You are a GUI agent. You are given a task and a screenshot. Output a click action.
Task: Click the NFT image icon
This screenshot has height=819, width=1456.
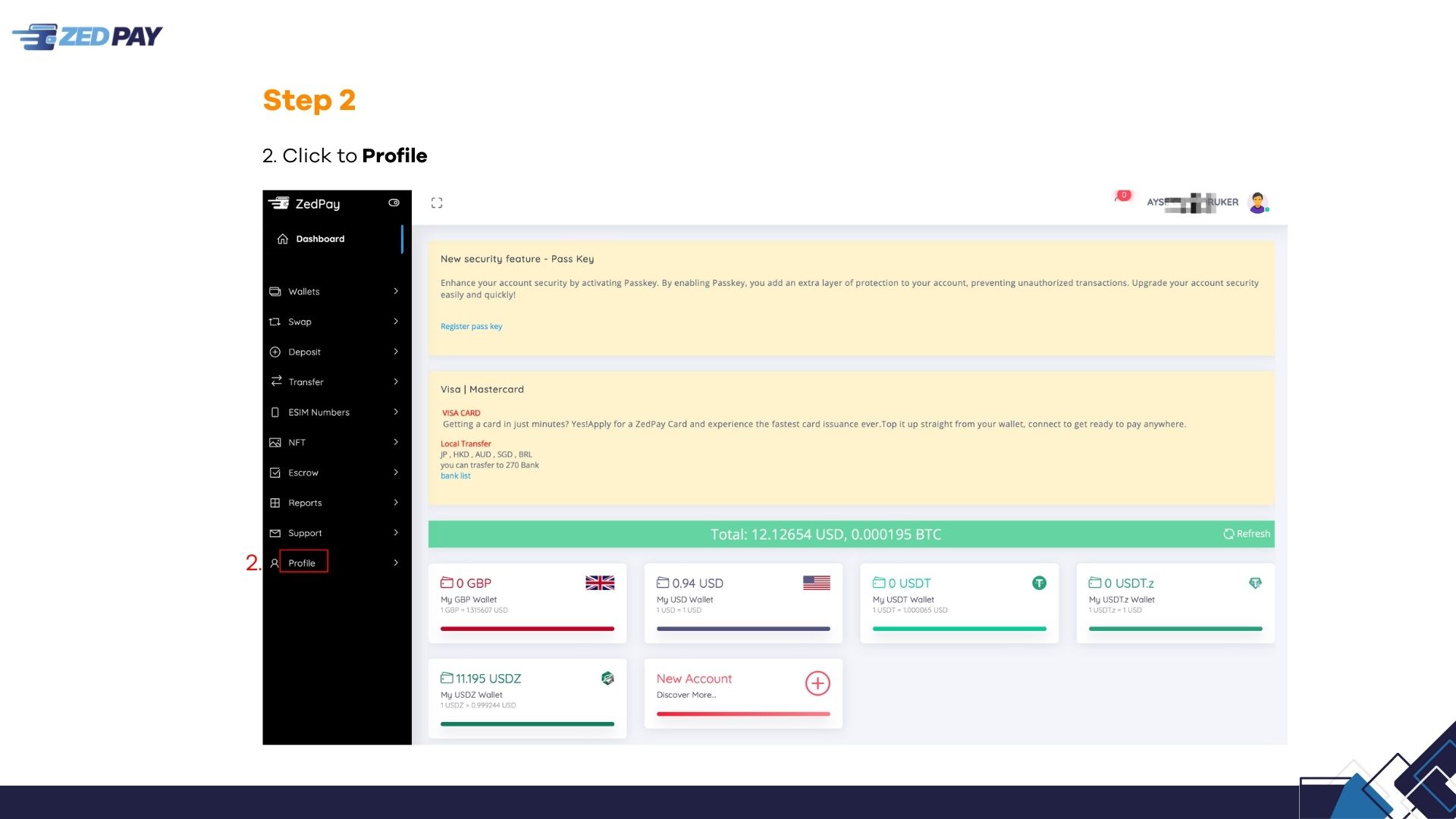tap(275, 442)
